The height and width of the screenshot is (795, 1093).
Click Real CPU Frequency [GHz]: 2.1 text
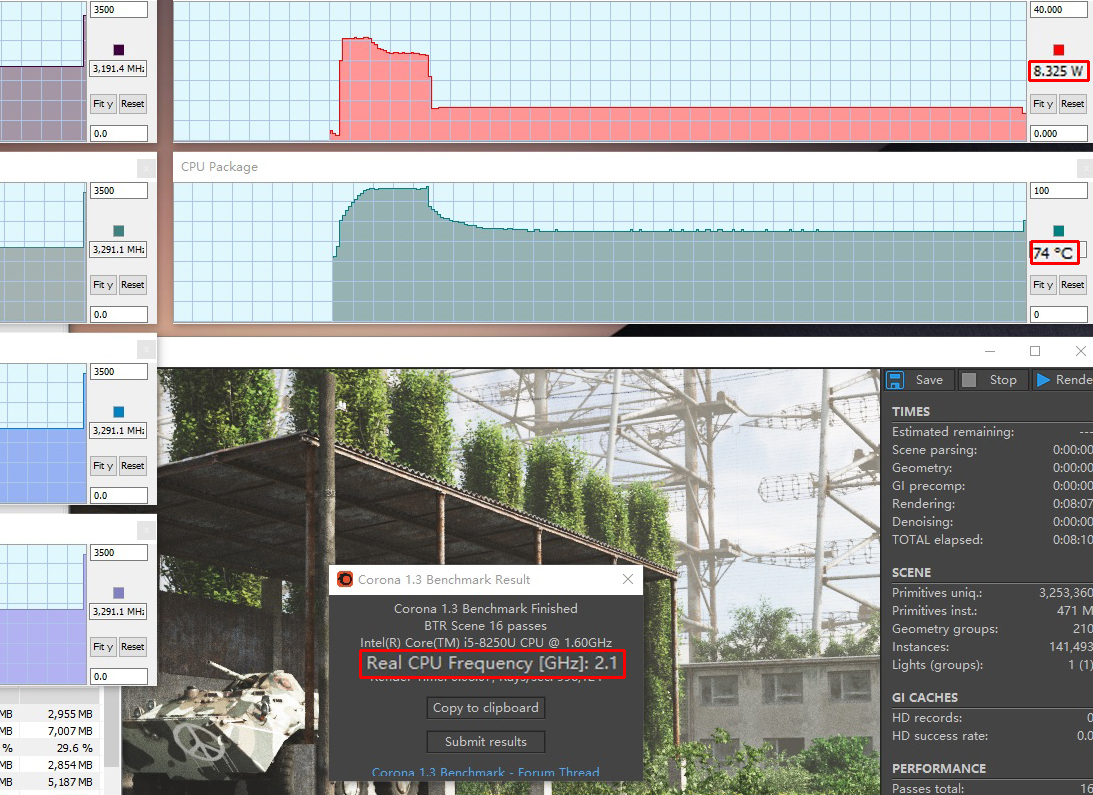click(x=492, y=663)
